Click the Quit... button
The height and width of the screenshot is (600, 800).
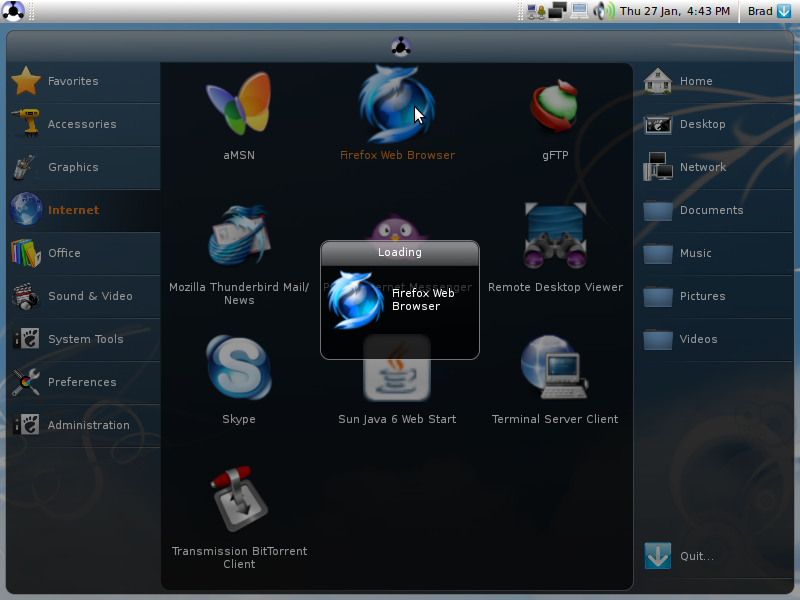click(x=714, y=556)
